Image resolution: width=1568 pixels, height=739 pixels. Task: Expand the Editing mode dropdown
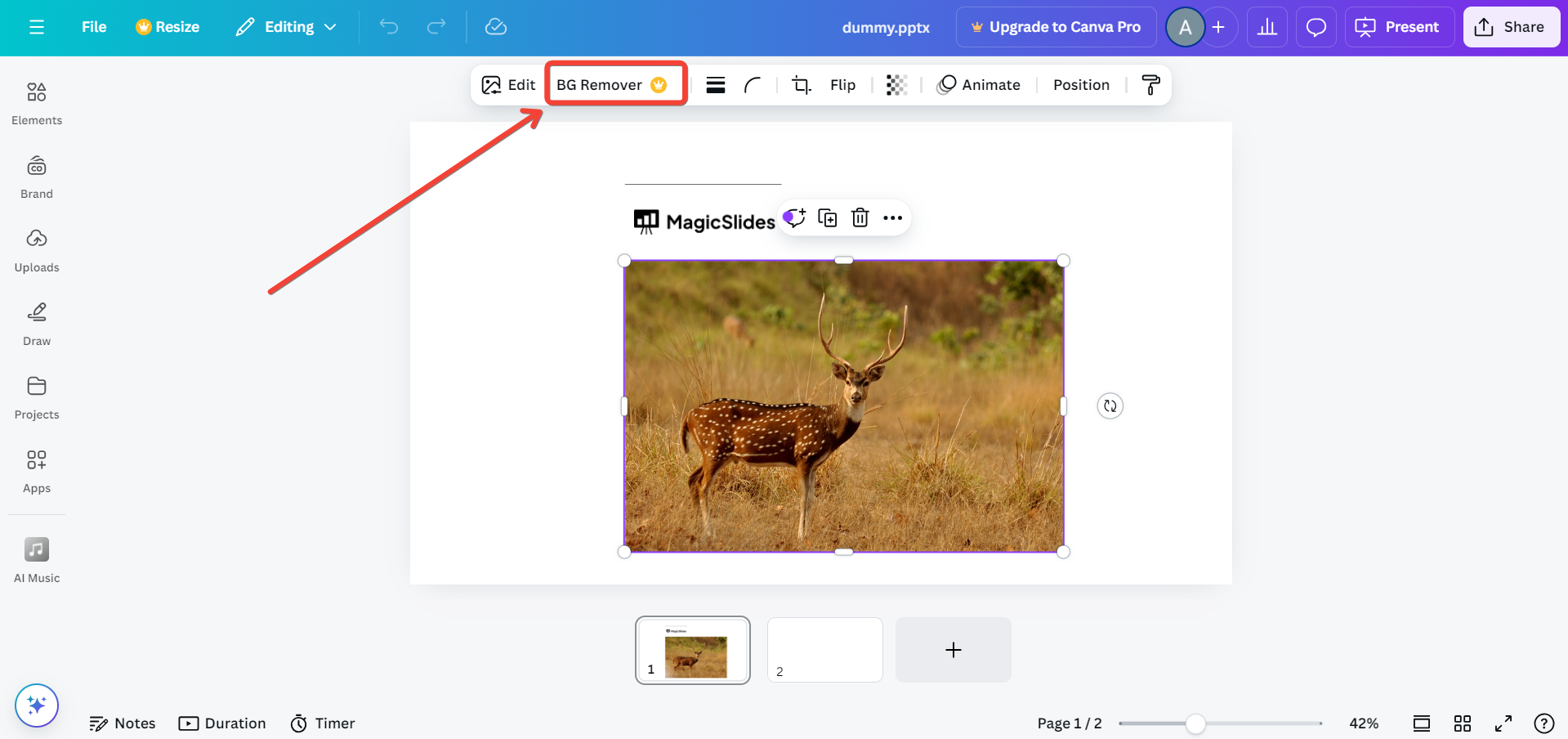[287, 27]
